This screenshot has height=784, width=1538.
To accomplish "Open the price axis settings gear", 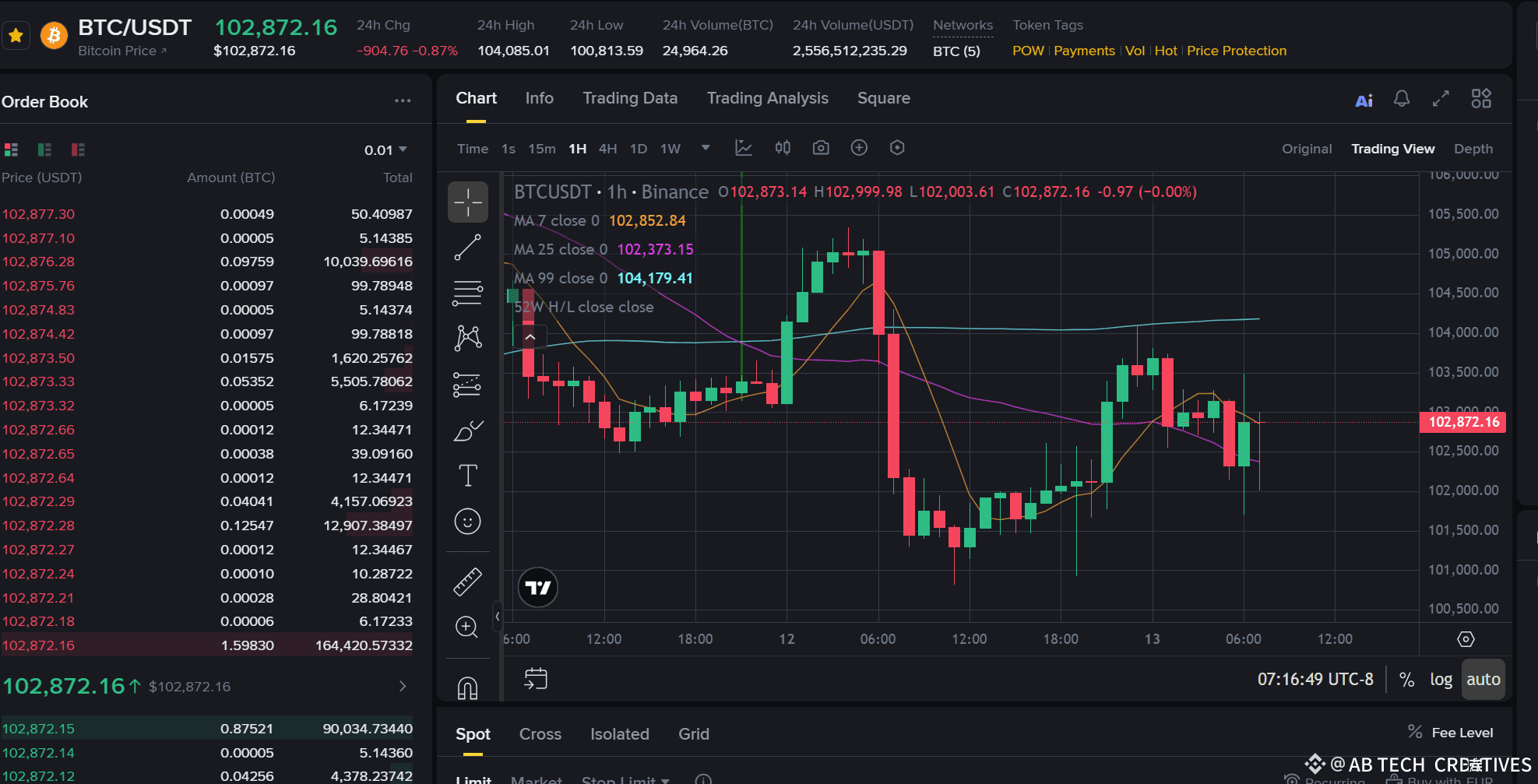I will pyautogui.click(x=1466, y=639).
